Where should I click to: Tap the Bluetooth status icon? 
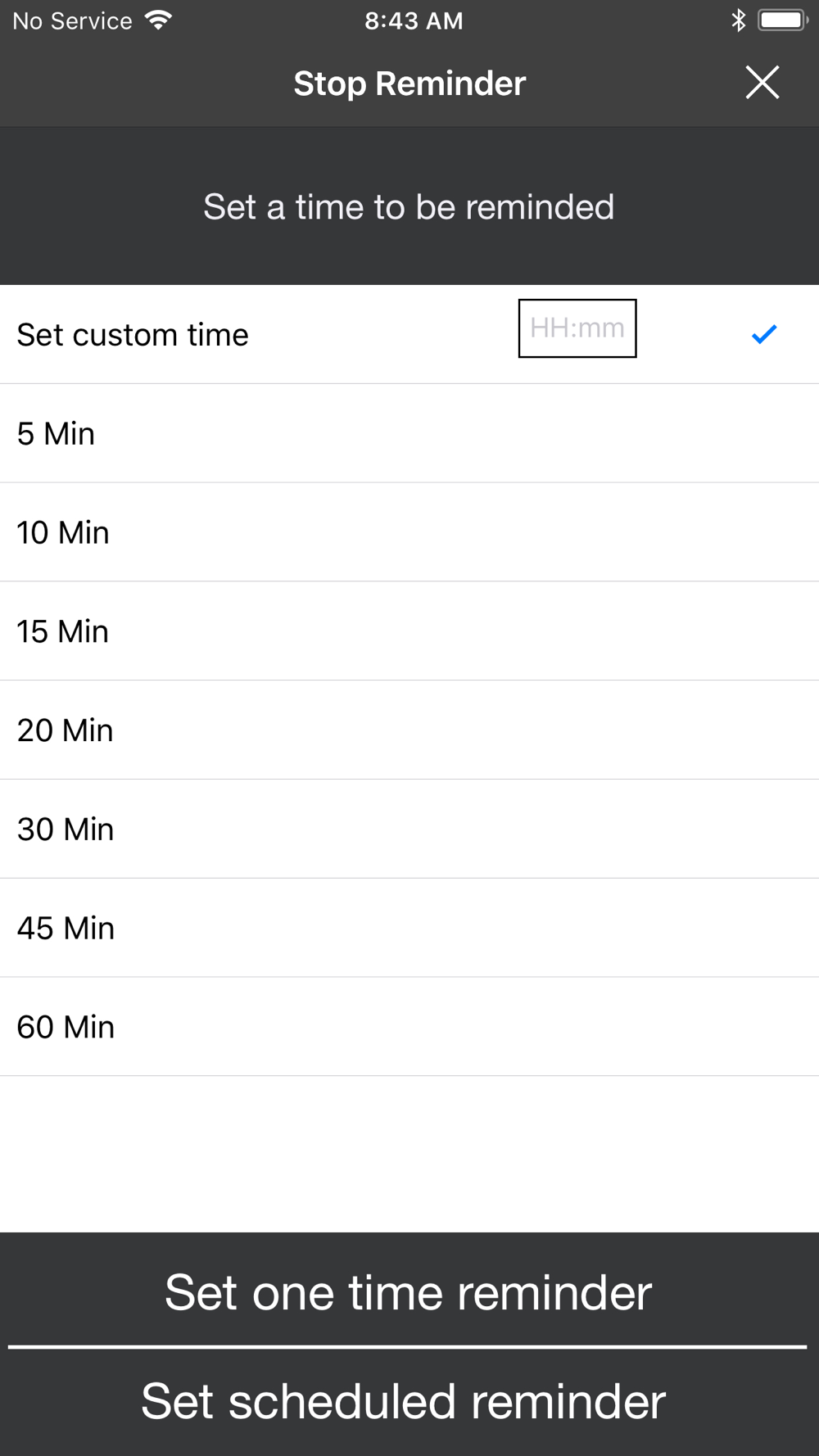point(738,20)
